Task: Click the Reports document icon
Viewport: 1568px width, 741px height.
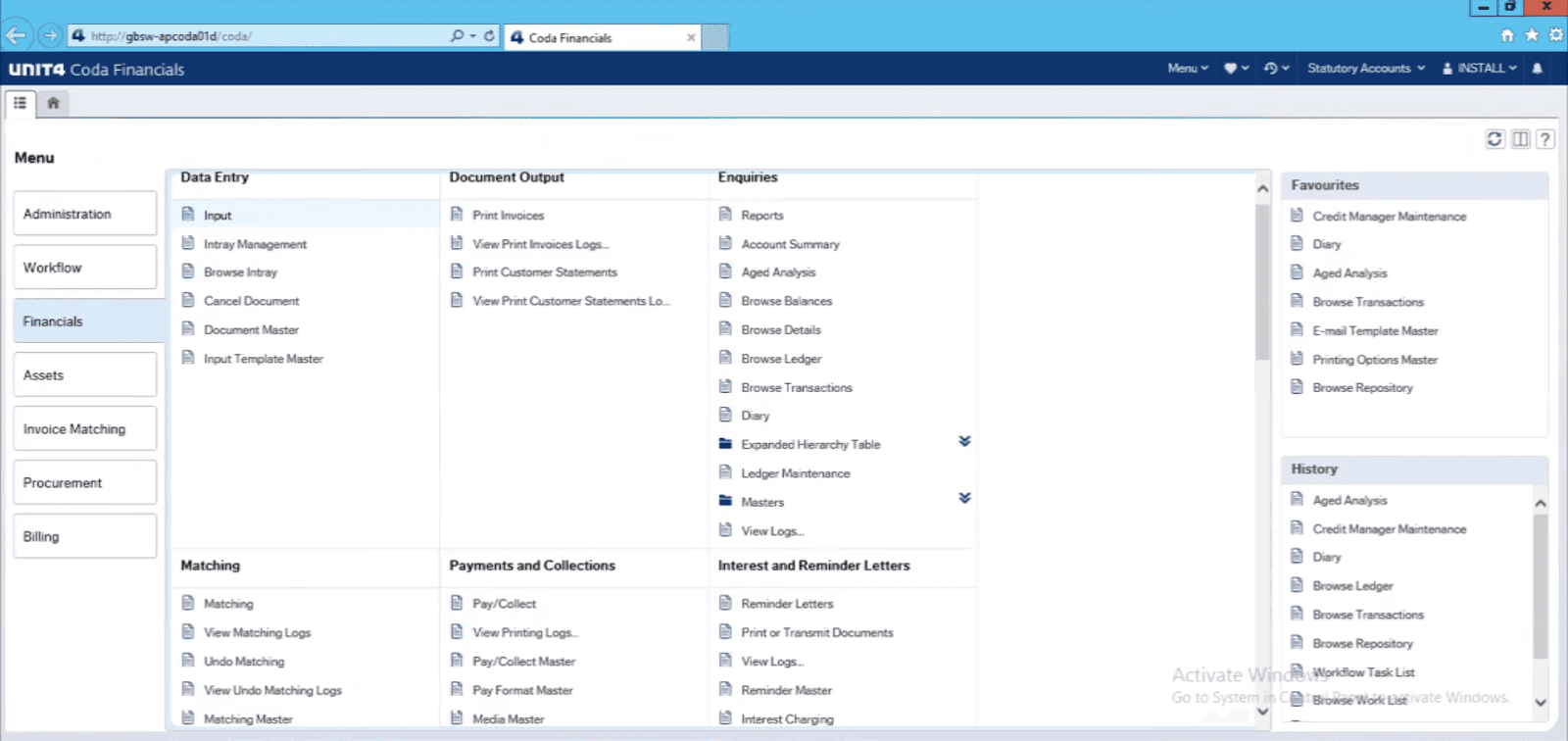Action: [725, 215]
